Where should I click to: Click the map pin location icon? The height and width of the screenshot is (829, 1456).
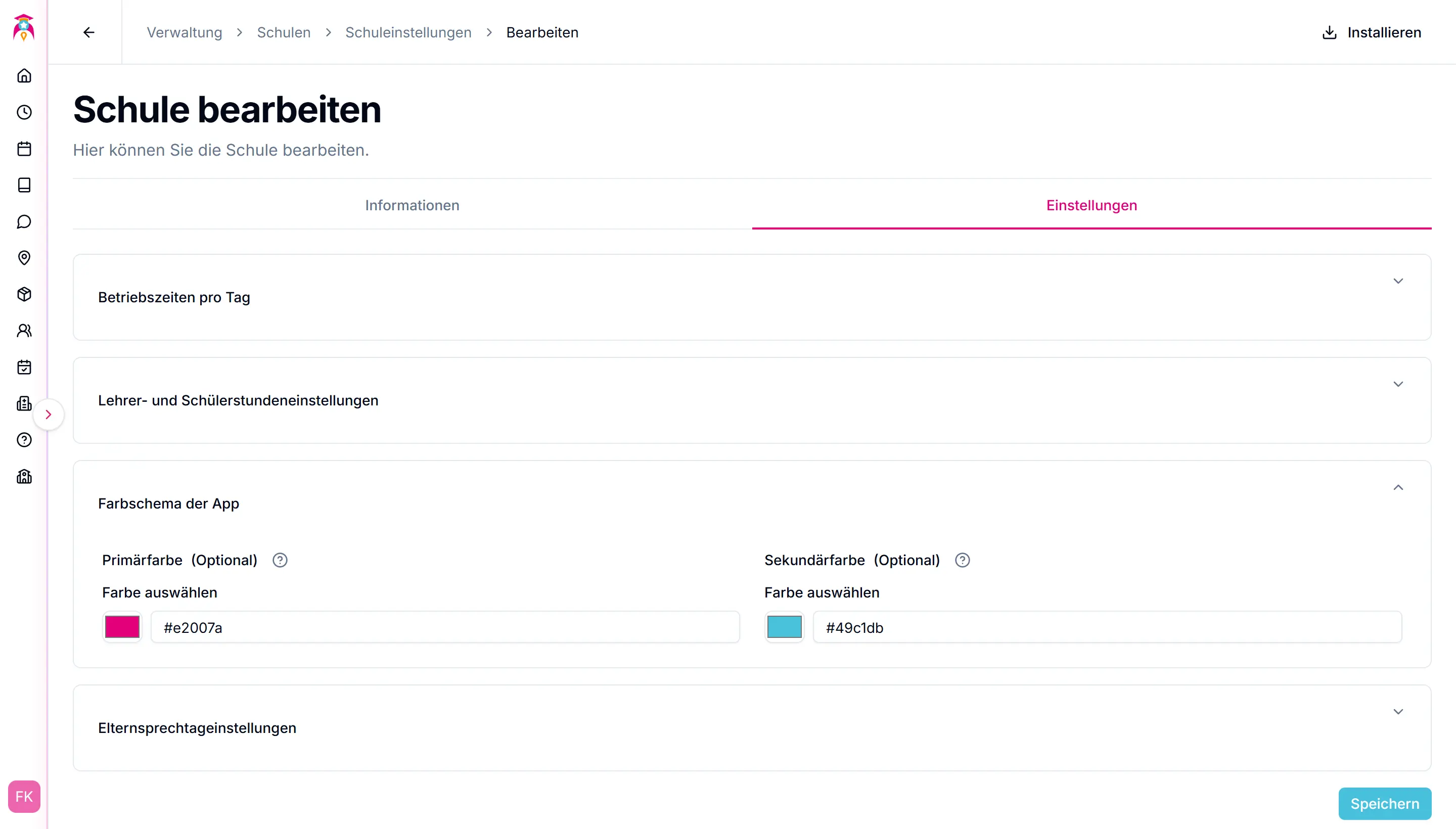tap(24, 258)
